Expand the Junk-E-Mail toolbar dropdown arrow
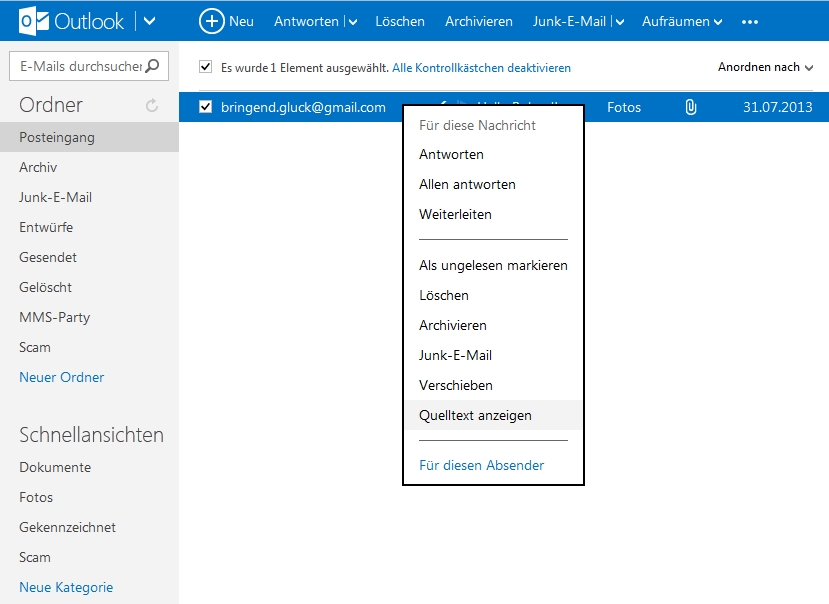829x604 pixels. pos(620,22)
